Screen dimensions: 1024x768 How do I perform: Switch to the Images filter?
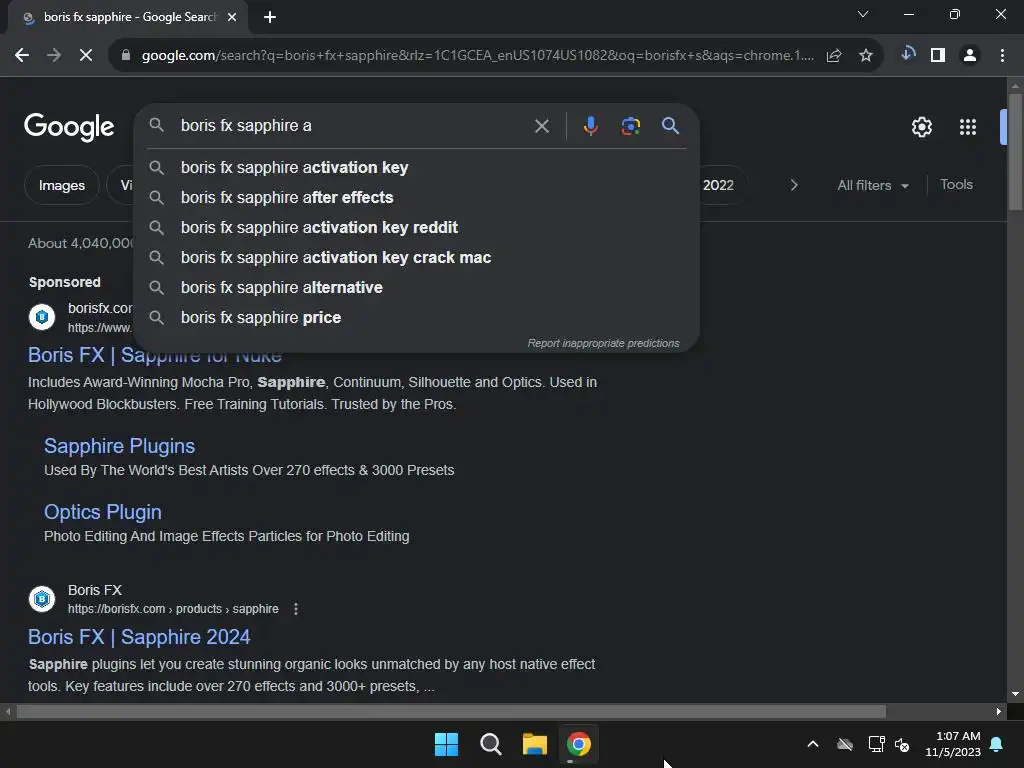[61, 185]
